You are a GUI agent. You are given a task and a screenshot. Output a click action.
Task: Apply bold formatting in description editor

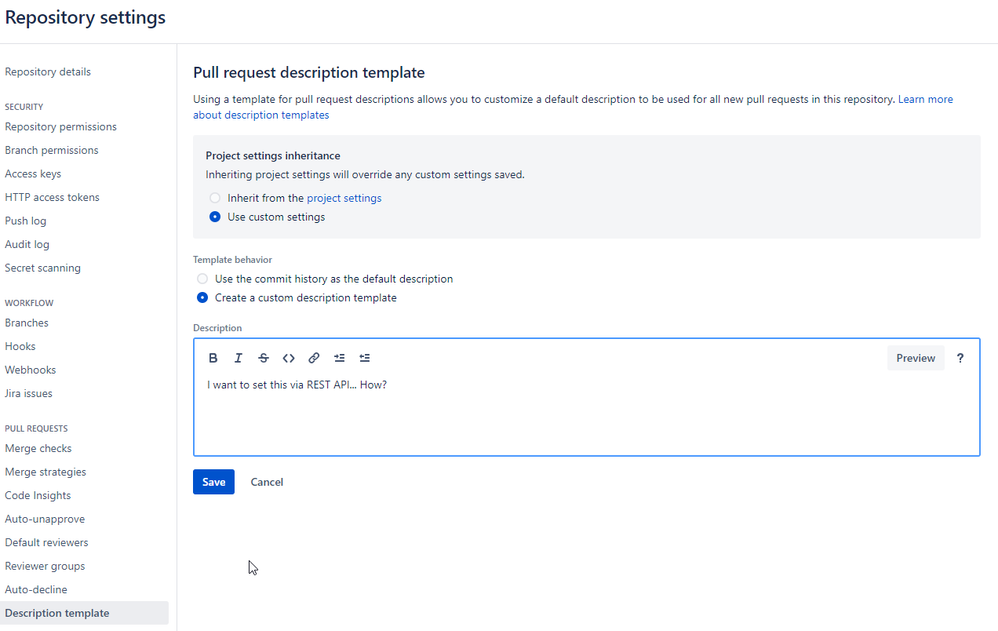pos(213,358)
